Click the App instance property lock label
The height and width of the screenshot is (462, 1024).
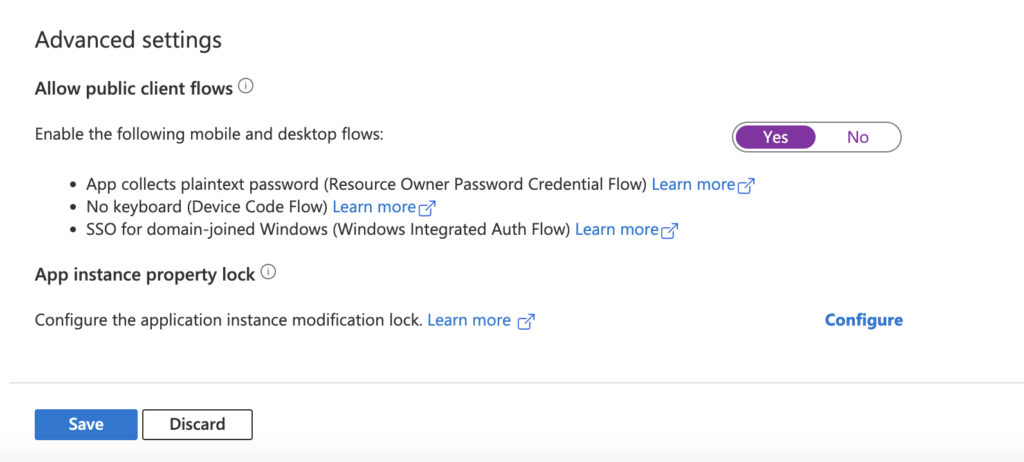point(145,275)
